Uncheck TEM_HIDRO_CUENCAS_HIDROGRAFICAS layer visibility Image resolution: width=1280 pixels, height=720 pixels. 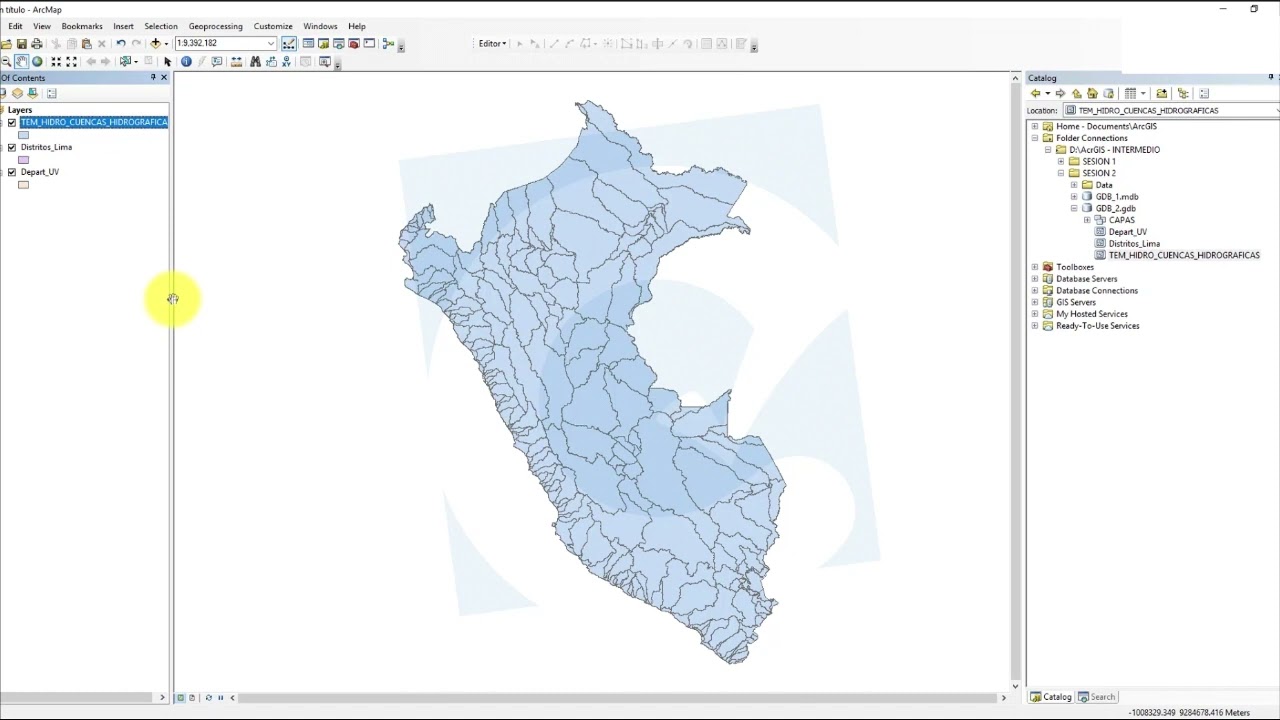click(12, 122)
